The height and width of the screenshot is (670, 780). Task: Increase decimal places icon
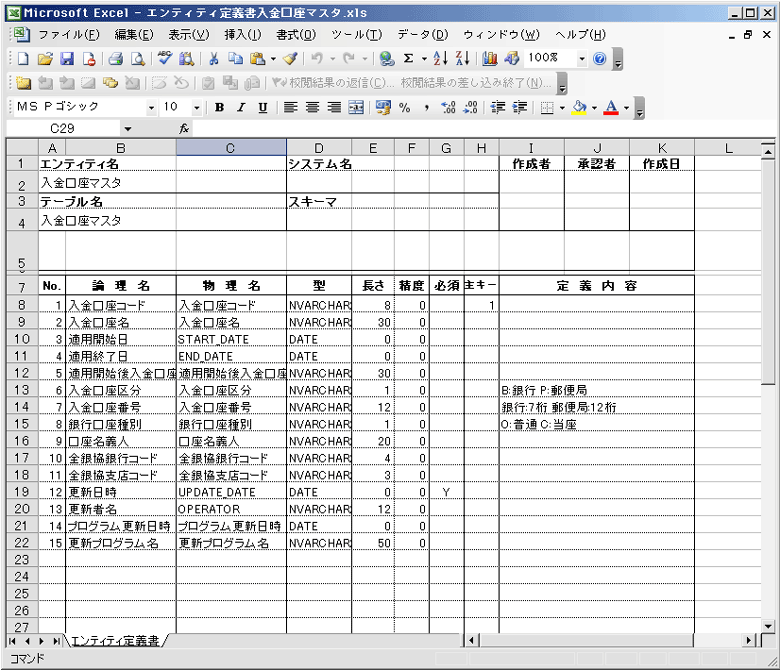coord(448,107)
